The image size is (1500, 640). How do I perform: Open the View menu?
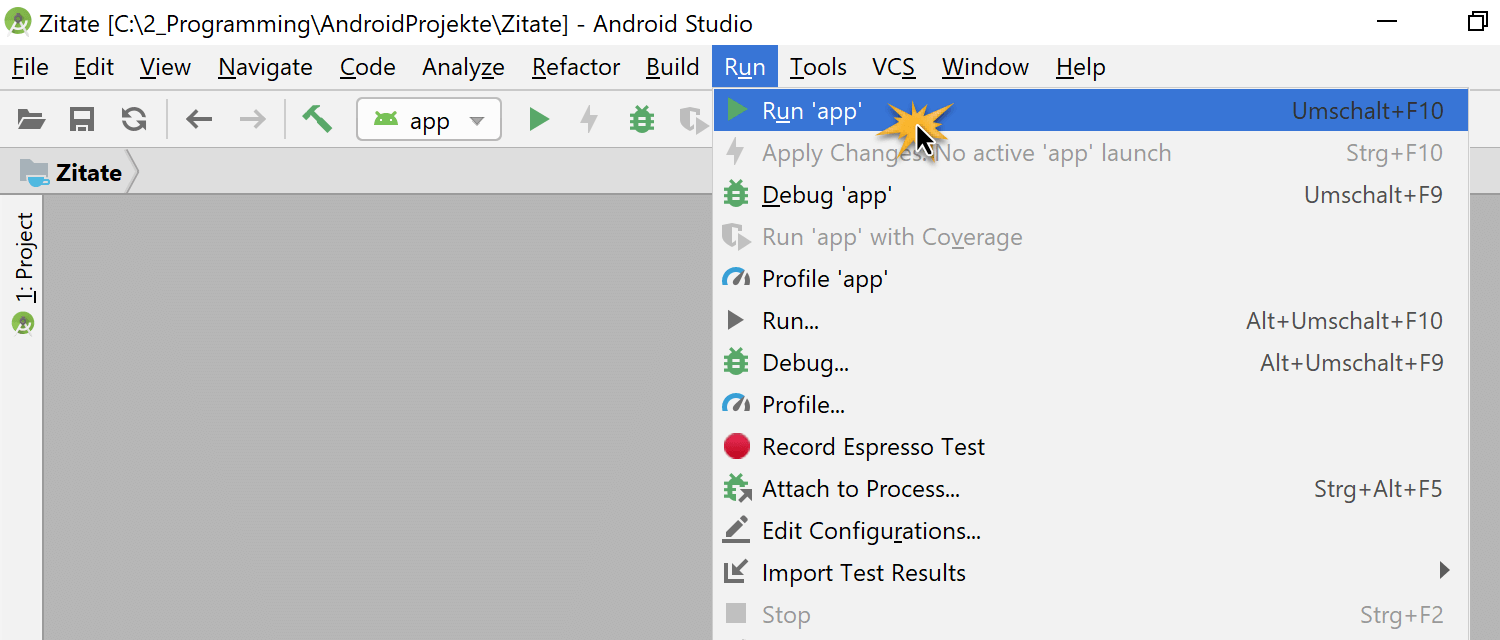coord(165,67)
